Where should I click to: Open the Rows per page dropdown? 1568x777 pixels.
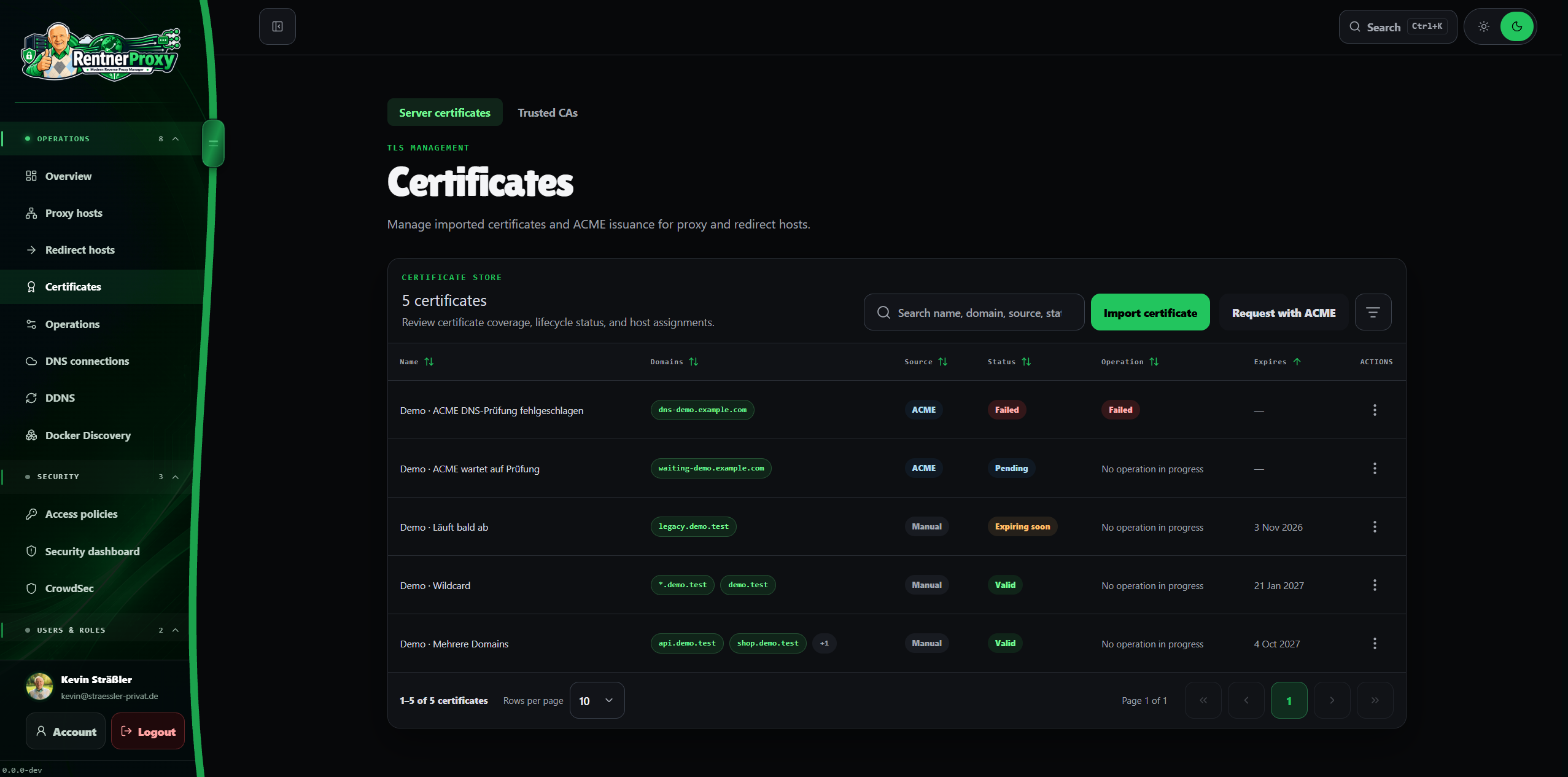pyautogui.click(x=597, y=700)
